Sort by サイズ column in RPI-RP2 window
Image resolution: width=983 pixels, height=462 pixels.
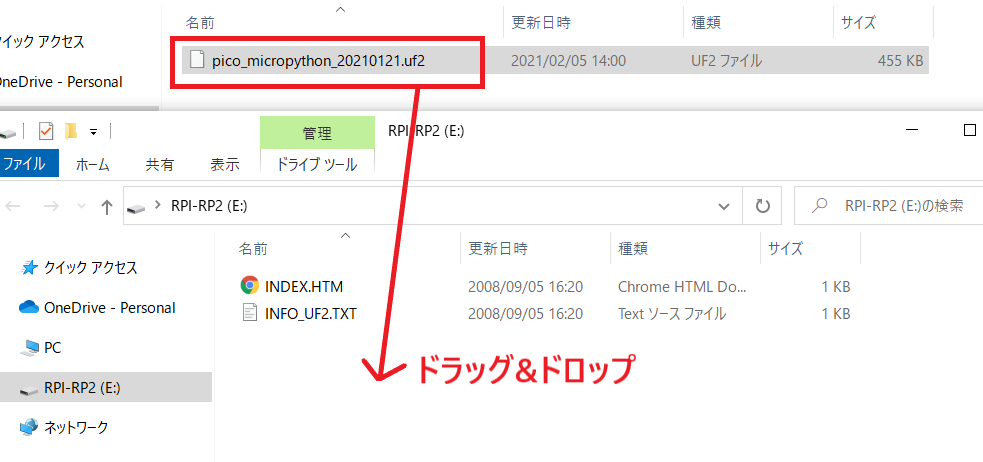[x=785, y=248]
